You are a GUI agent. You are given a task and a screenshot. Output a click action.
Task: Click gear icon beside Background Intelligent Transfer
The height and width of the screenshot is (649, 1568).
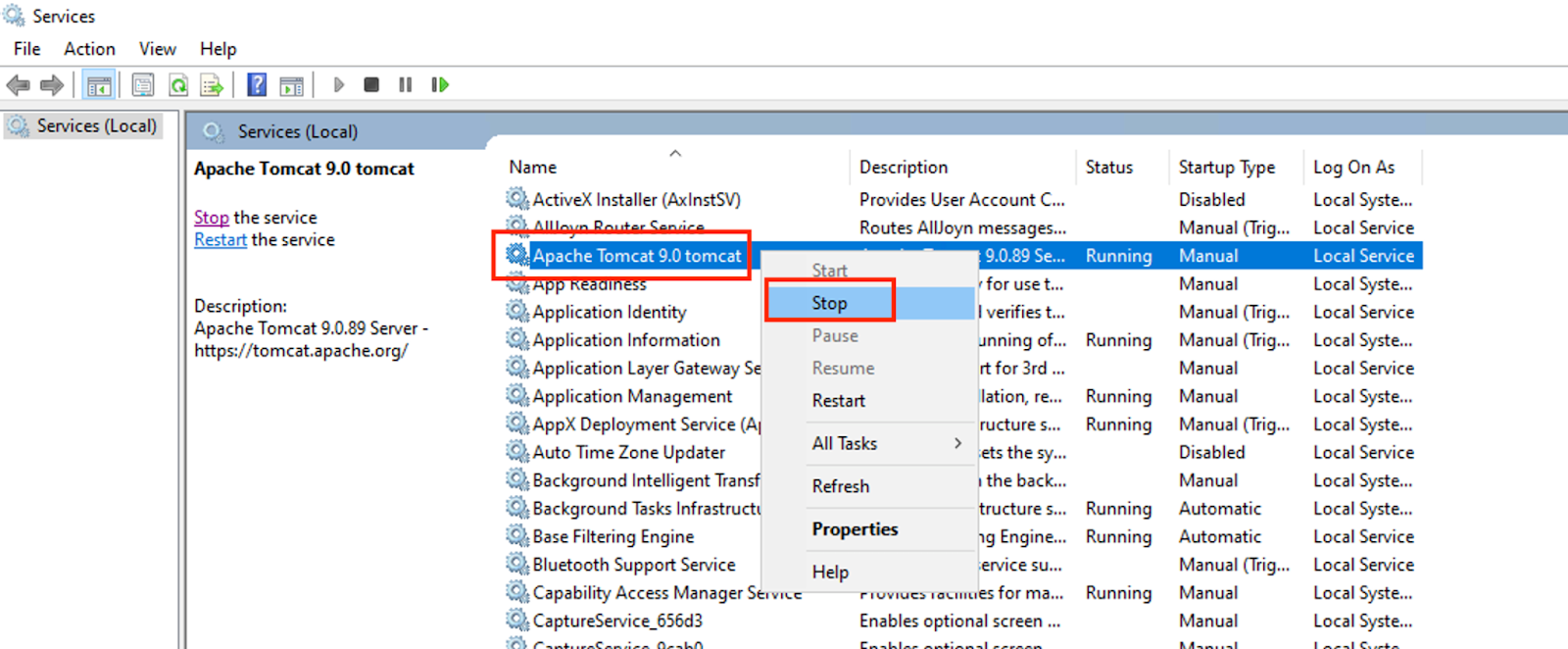tap(517, 480)
